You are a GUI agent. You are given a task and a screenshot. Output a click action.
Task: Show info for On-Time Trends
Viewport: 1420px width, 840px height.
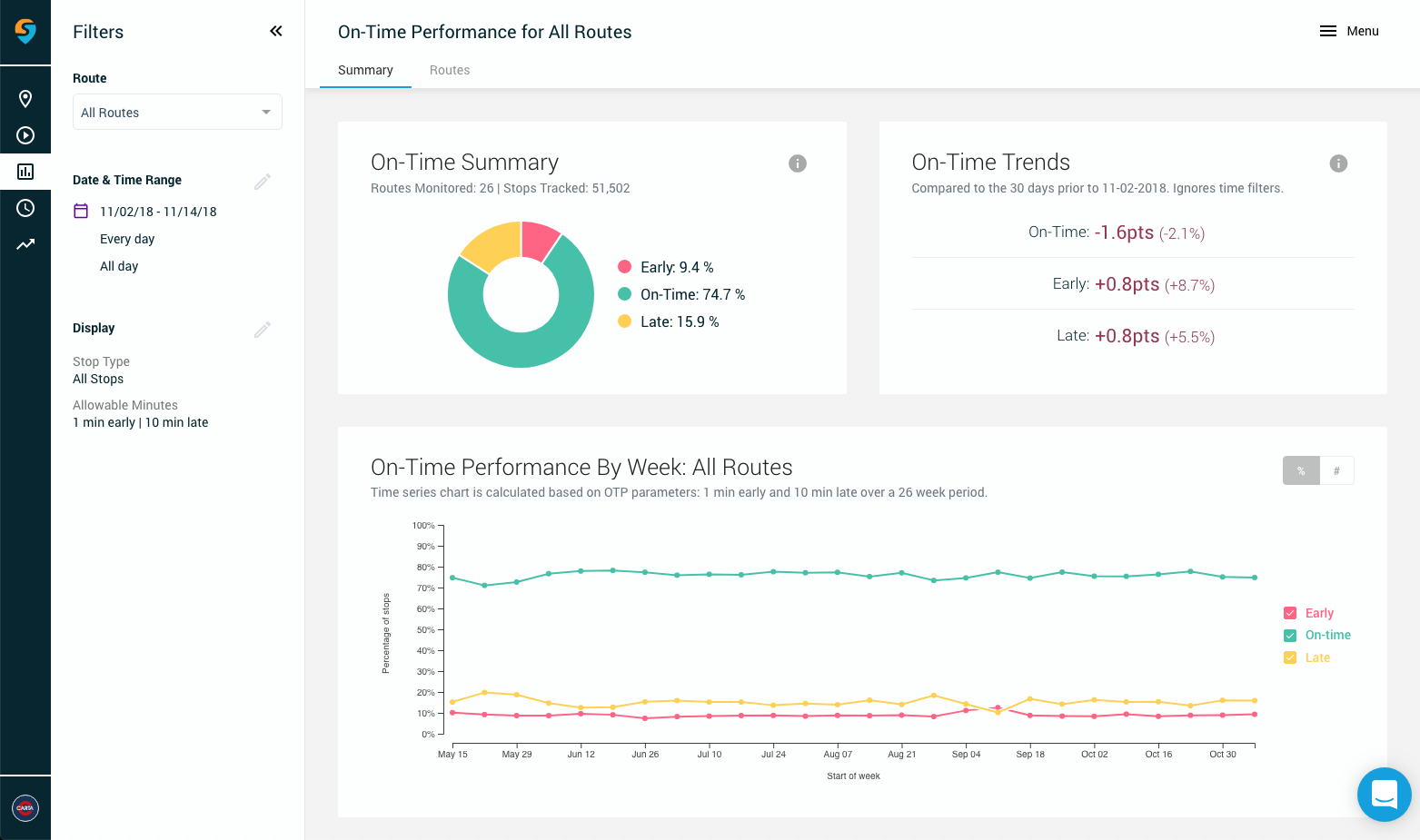pos(1338,163)
